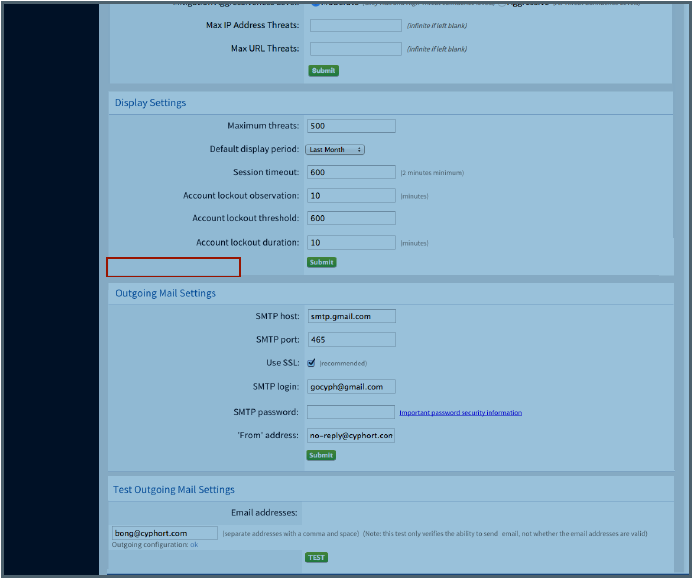Click the SMTP port field showing 465
Image resolution: width=692 pixels, height=579 pixels.
click(351, 339)
